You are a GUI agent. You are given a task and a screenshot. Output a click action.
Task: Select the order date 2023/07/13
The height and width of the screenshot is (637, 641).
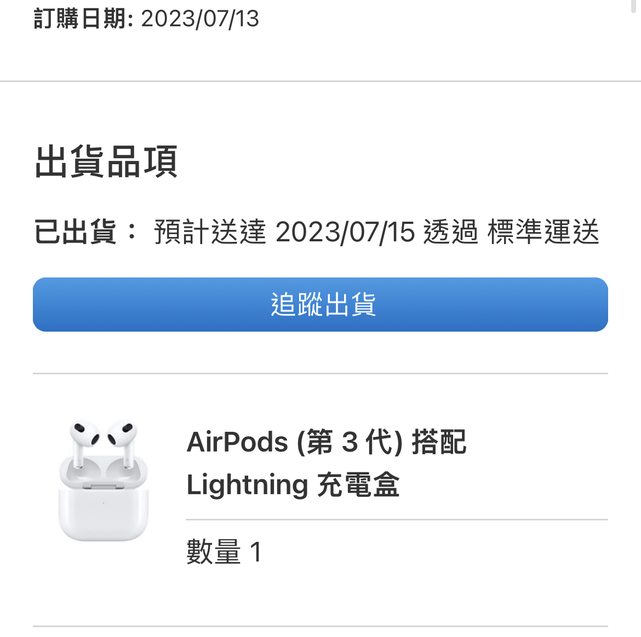201,18
